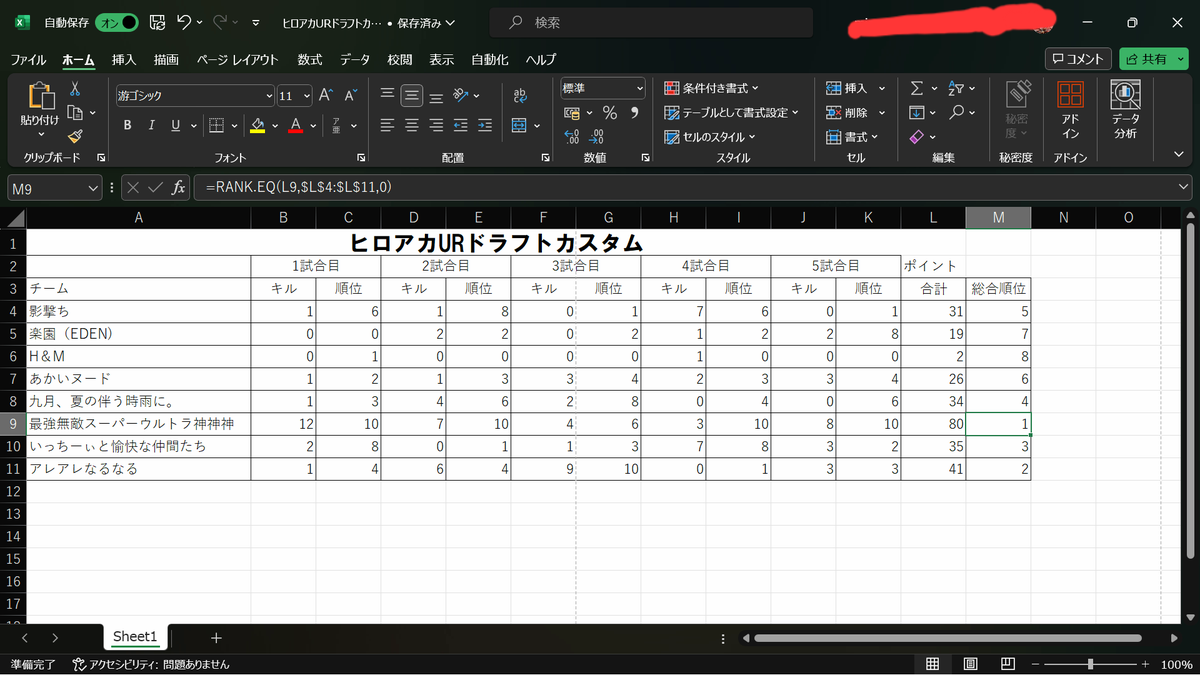Apply comma style format
Image resolution: width=1200 pixels, height=675 pixels.
pyautogui.click(x=635, y=113)
